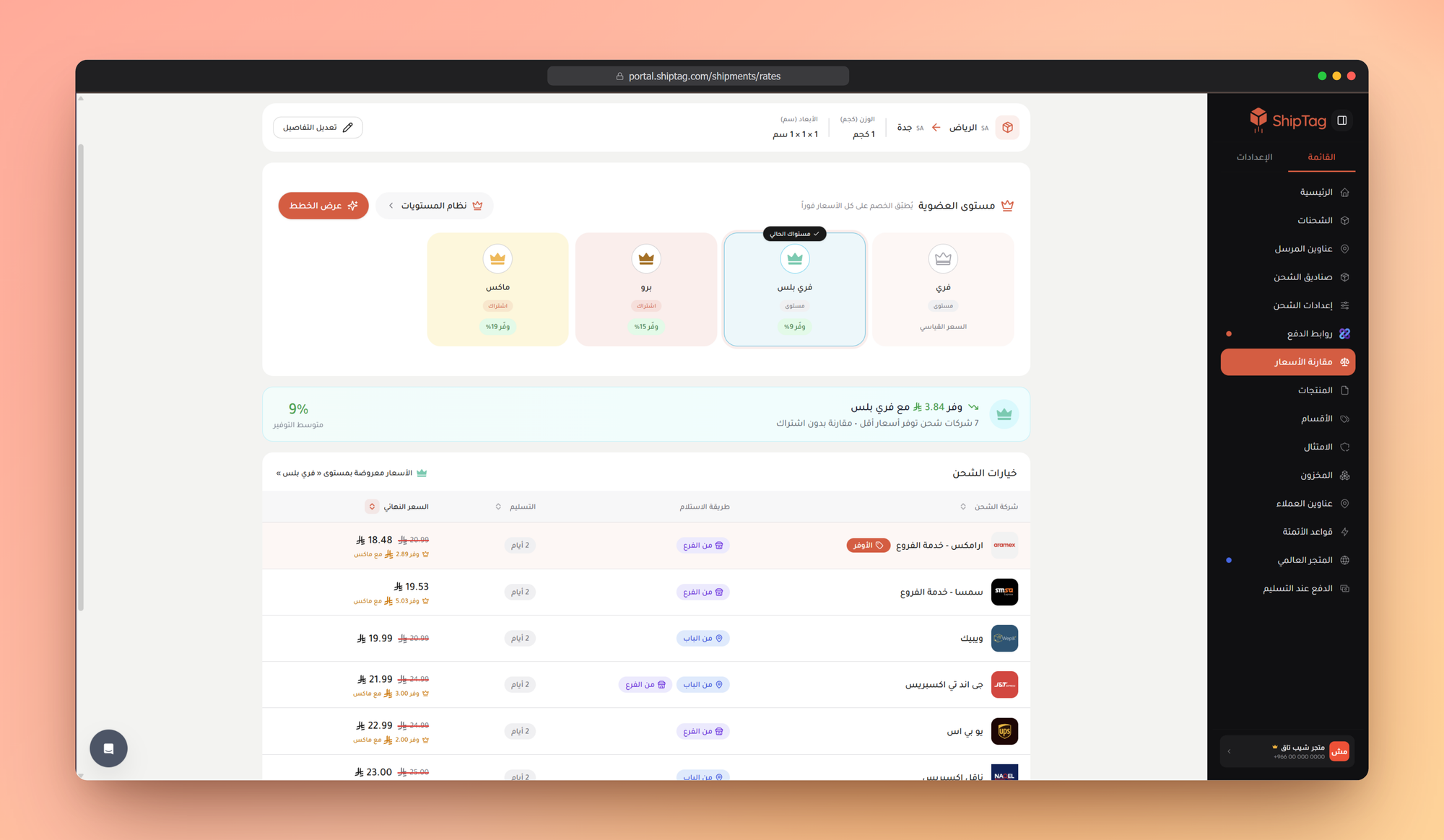Viewport: 1444px width, 840px height.
Task: Click the page vertical scrollbar
Action: coord(81,377)
